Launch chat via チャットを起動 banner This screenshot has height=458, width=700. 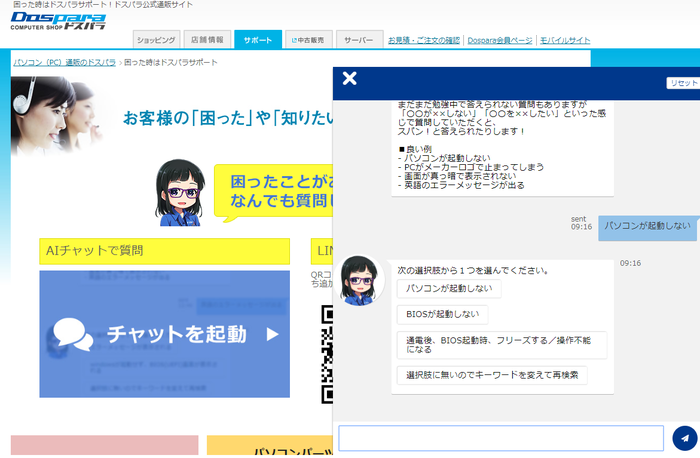[164, 334]
